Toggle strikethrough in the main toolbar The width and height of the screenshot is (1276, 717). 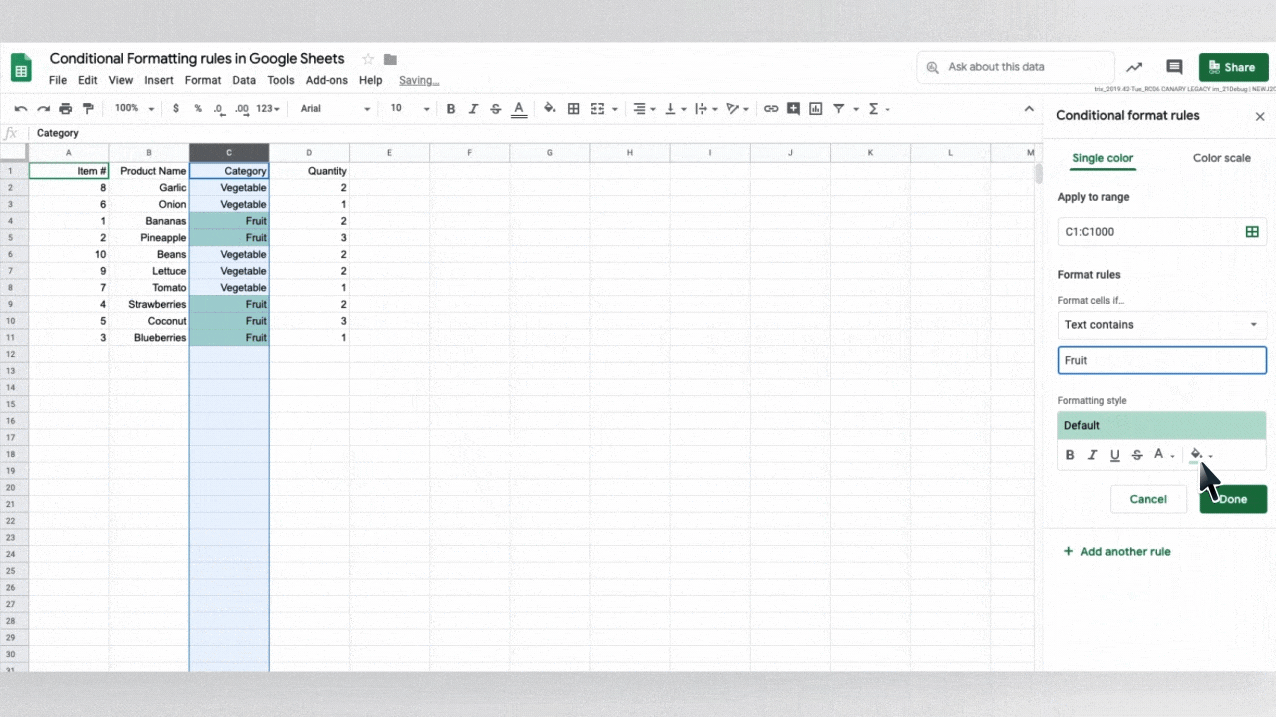(495, 109)
